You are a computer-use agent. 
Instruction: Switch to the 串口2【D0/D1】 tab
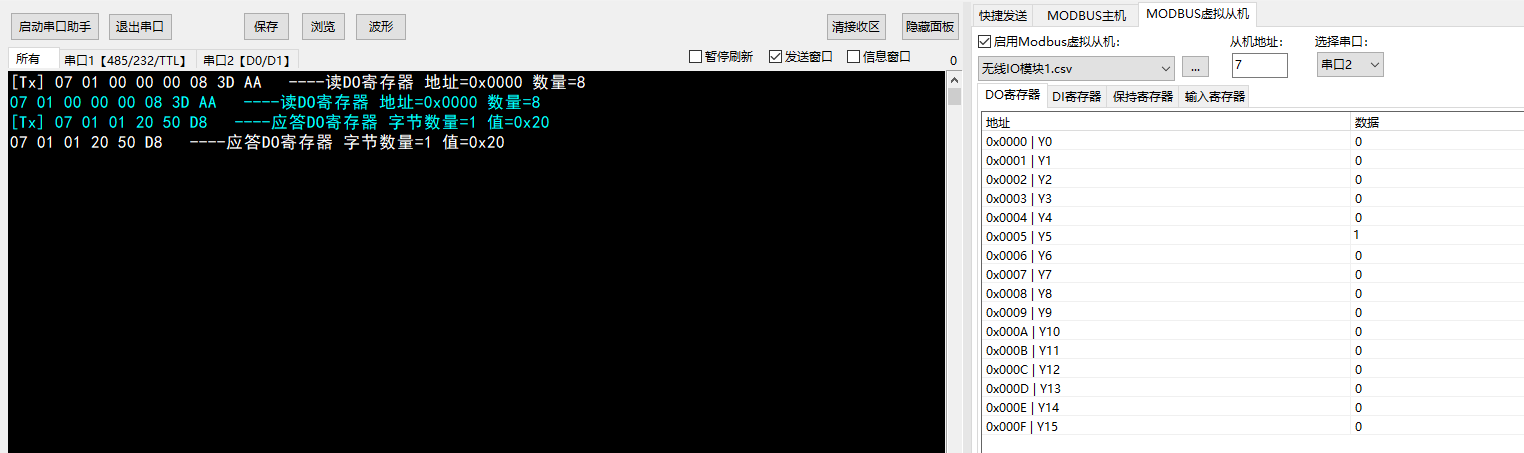click(x=247, y=60)
